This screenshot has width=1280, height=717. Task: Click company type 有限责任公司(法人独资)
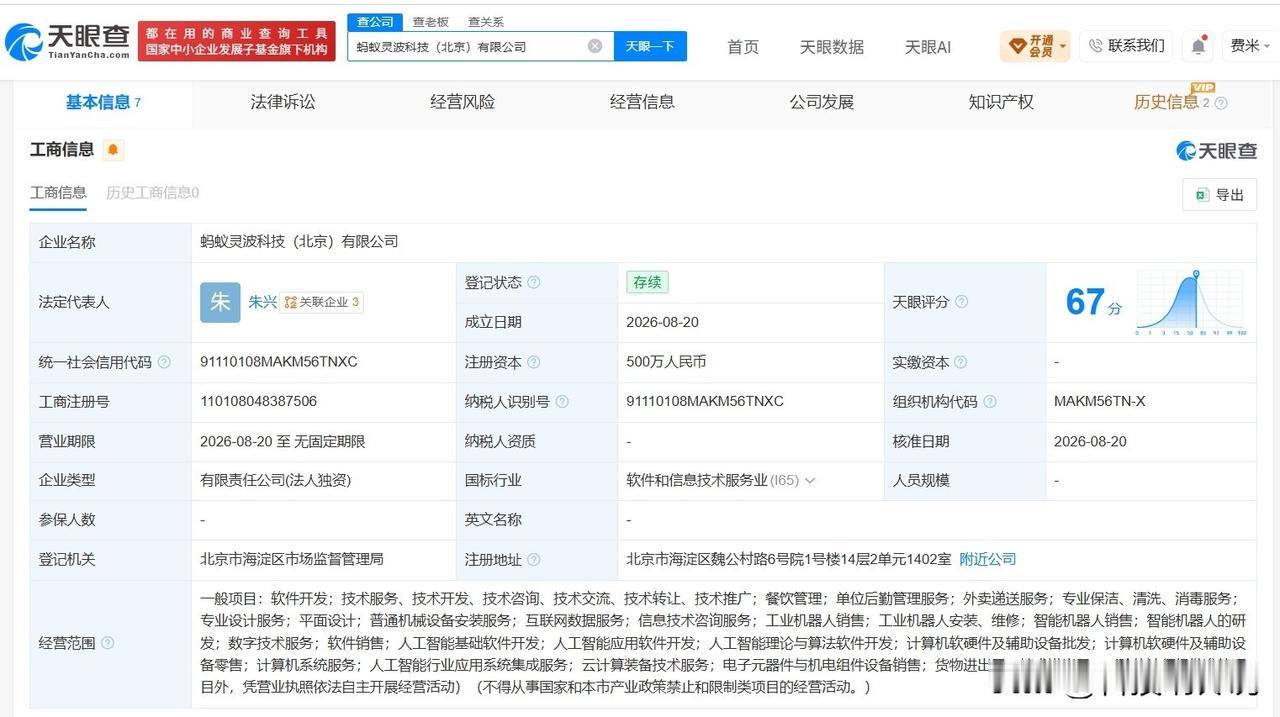pos(276,481)
